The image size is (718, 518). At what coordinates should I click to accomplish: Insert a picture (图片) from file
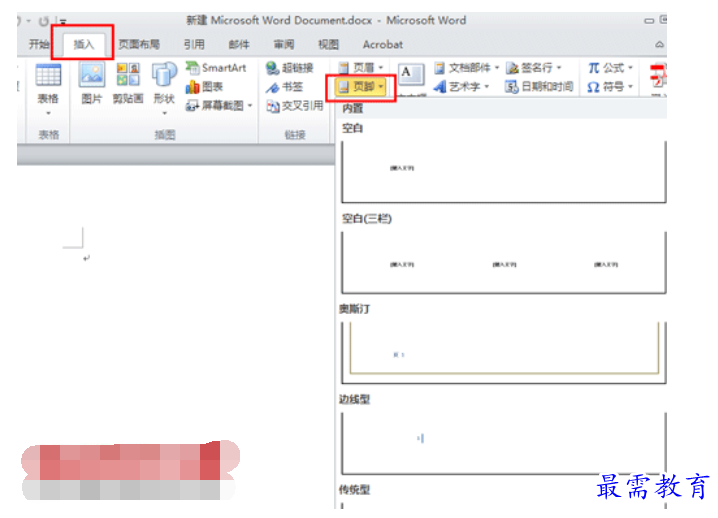[x=92, y=84]
